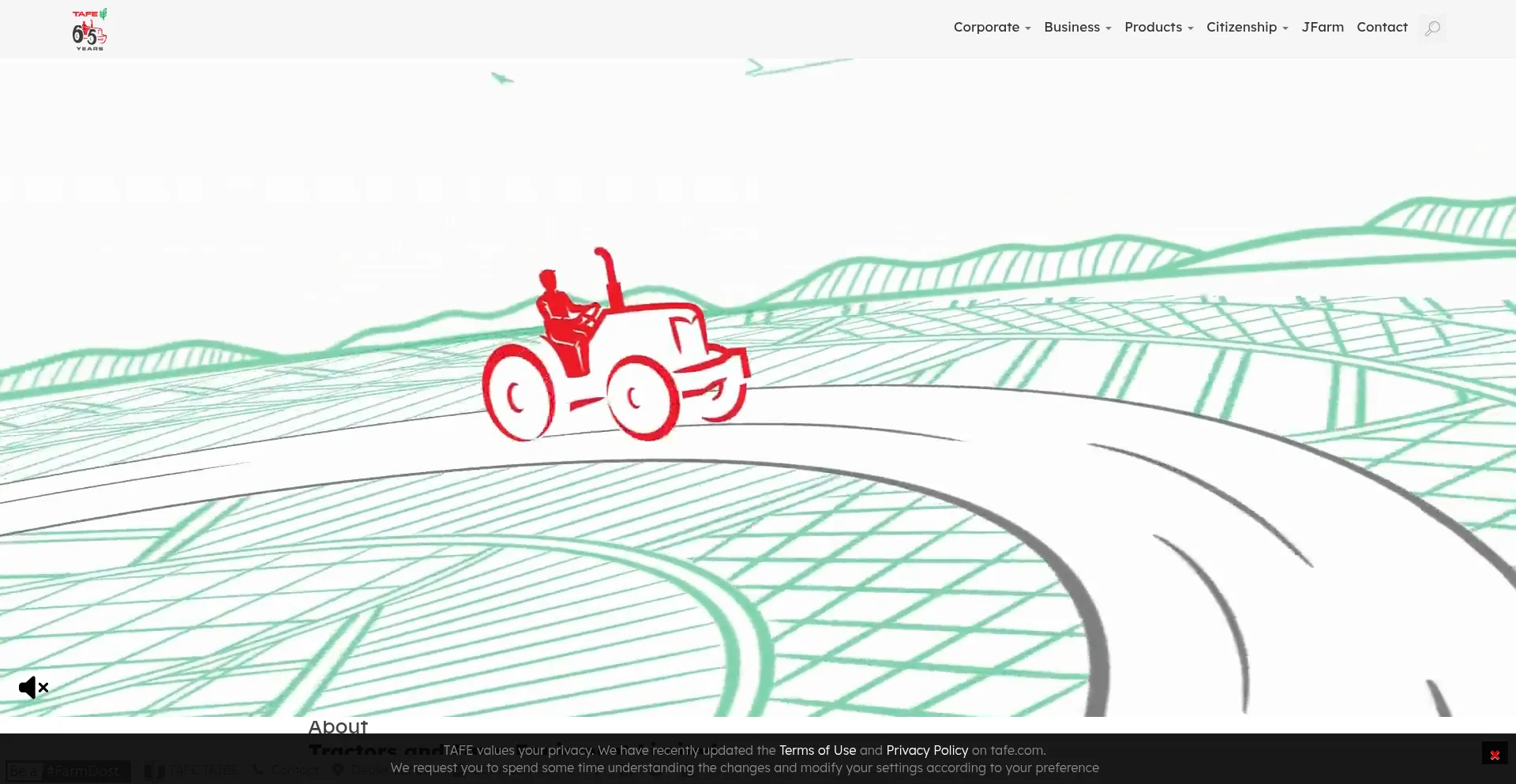This screenshot has height=784, width=1516.
Task: Open the Business menu
Action: [1071, 27]
